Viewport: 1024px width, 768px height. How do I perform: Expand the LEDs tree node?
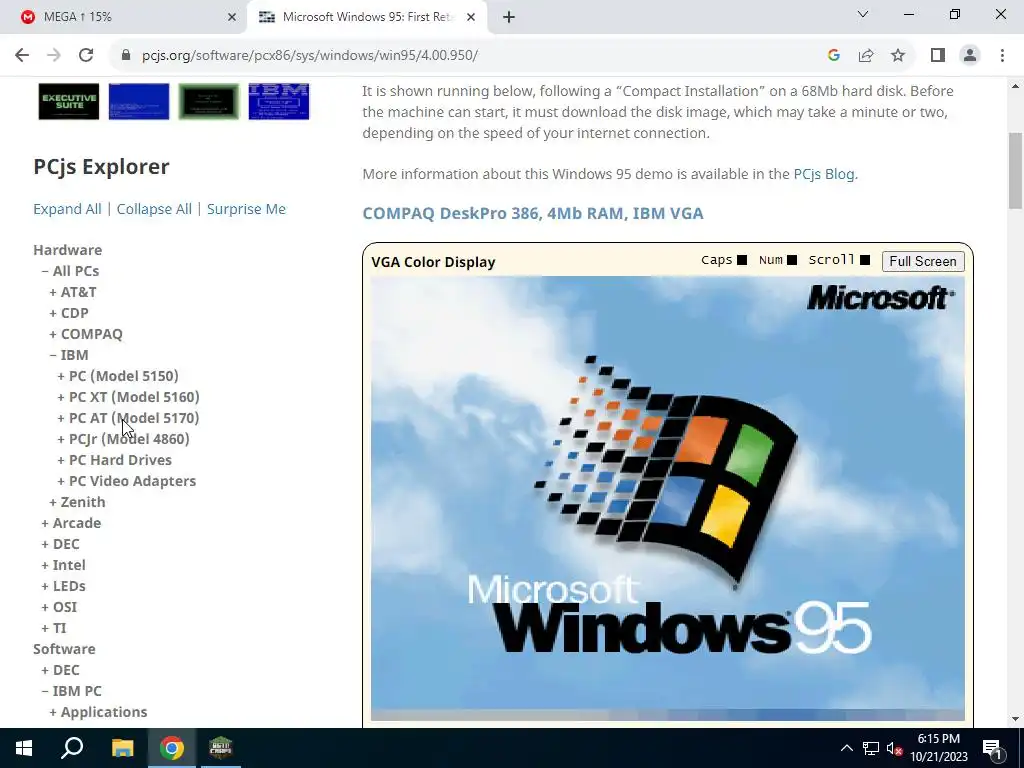[x=63, y=586]
